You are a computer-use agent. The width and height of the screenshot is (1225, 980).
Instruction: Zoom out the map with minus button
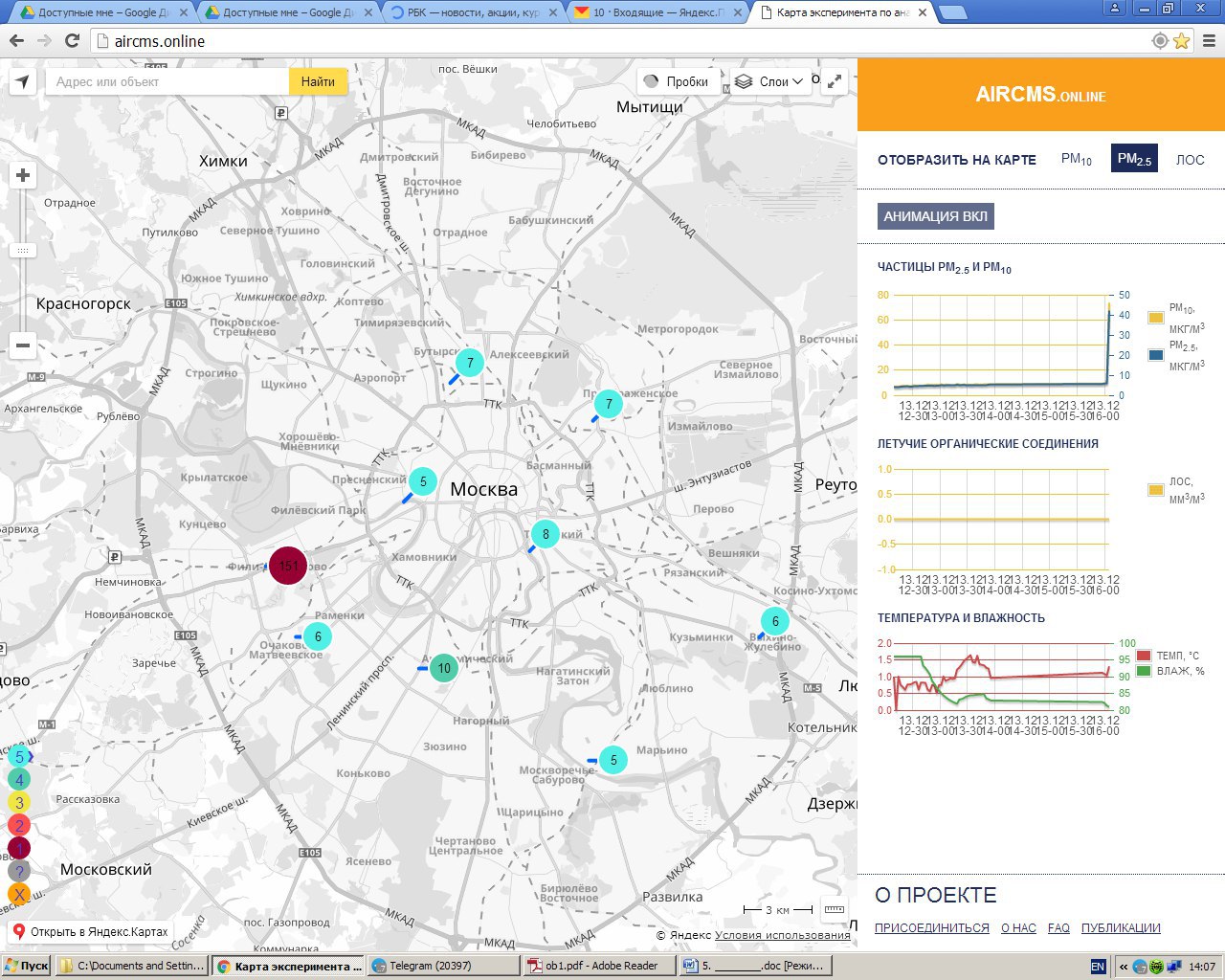coord(23,345)
